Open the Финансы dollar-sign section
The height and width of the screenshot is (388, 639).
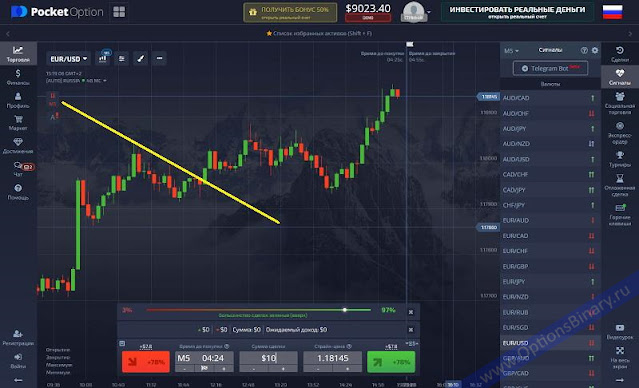click(x=18, y=77)
